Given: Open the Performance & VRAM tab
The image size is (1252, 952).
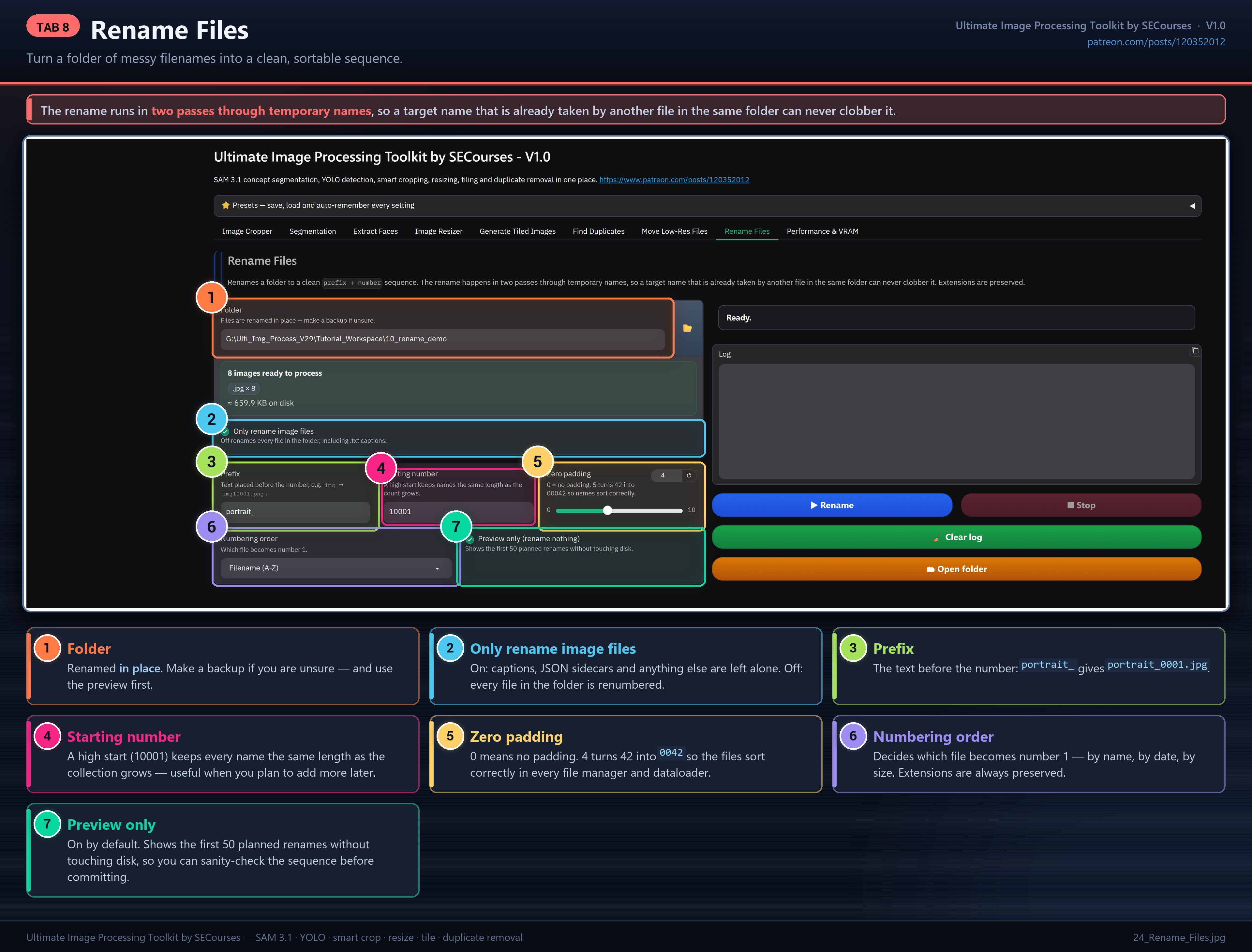Looking at the screenshot, I should click(822, 231).
